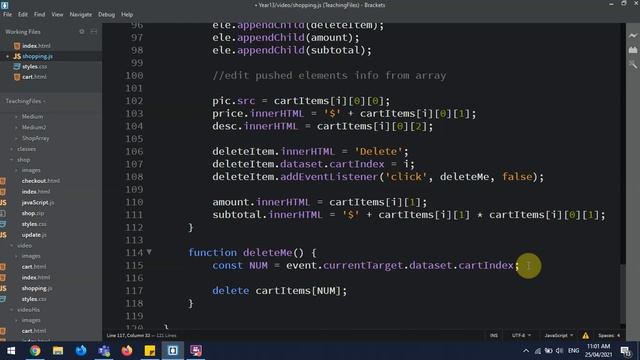
Task: Open the Edit menu
Action: pyautogui.click(x=22, y=14)
